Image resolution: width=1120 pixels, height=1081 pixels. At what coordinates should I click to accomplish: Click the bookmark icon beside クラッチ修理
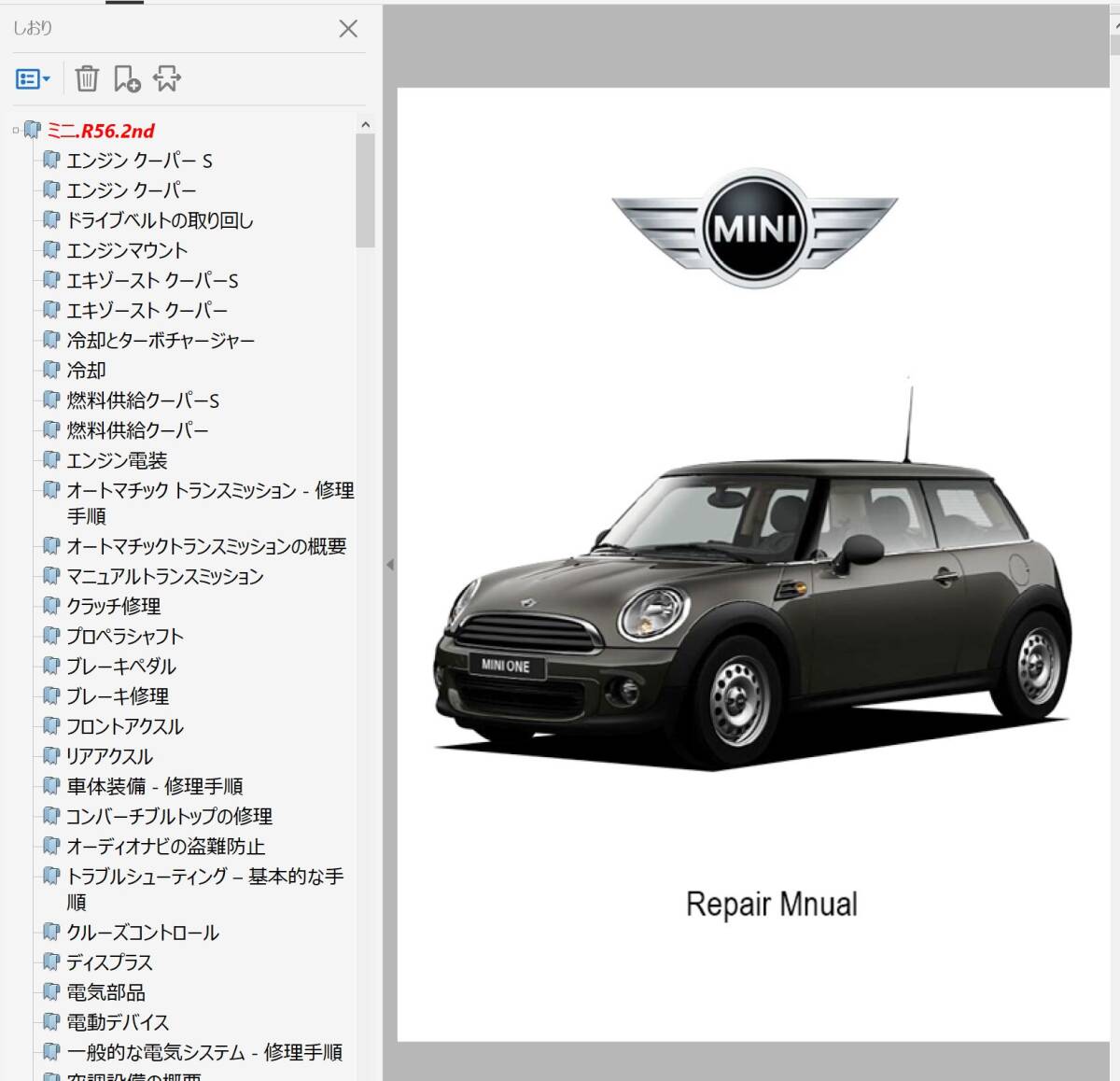[51, 606]
